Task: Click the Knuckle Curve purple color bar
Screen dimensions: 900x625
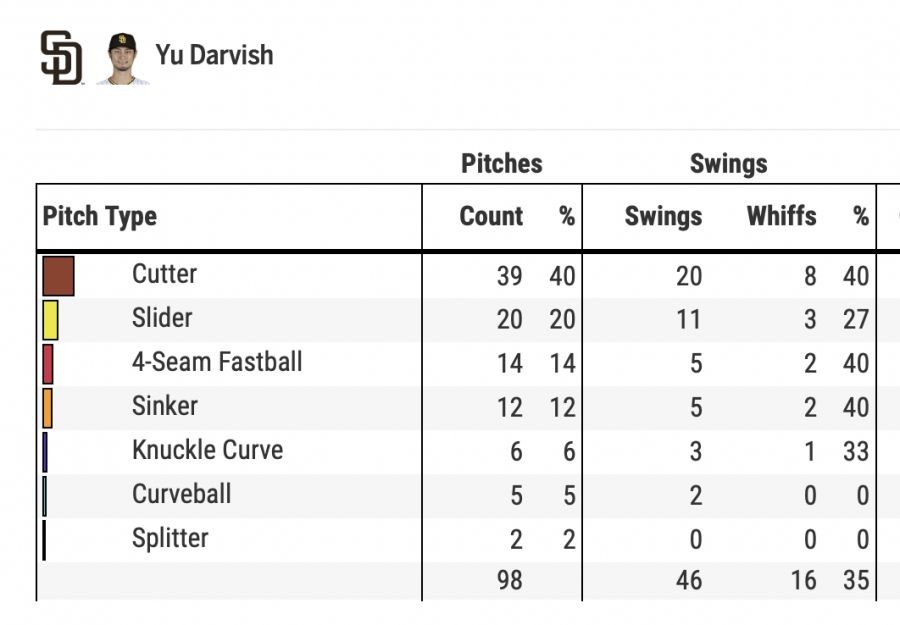Action: pos(45,452)
